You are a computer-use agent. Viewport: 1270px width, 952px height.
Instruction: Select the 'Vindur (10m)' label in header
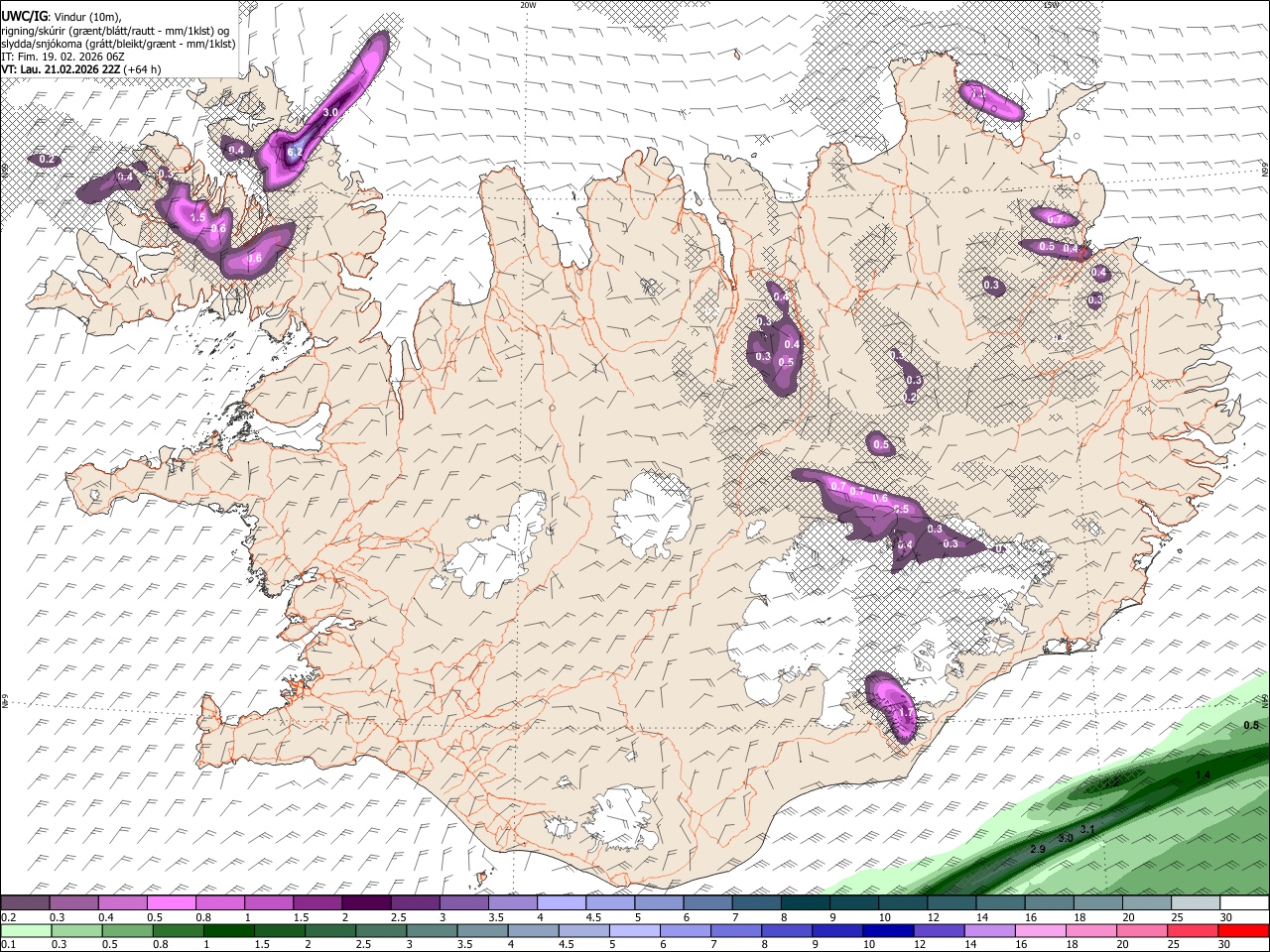(86, 17)
